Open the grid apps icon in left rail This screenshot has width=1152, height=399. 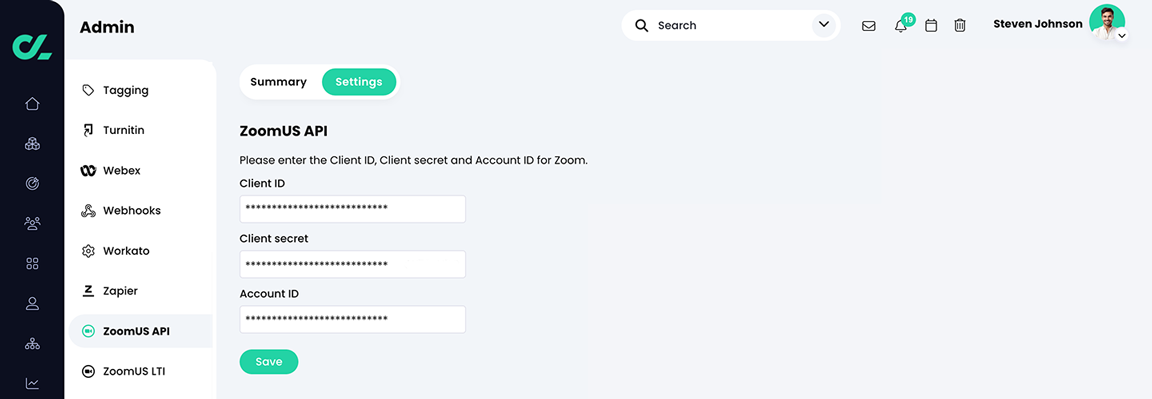(x=32, y=263)
